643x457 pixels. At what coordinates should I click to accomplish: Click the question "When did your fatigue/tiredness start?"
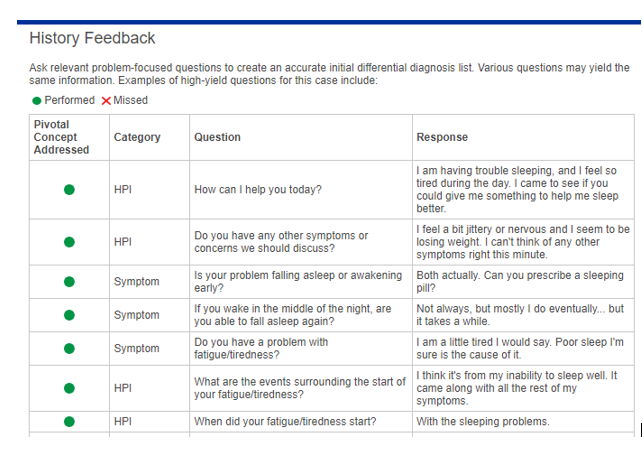click(284, 421)
